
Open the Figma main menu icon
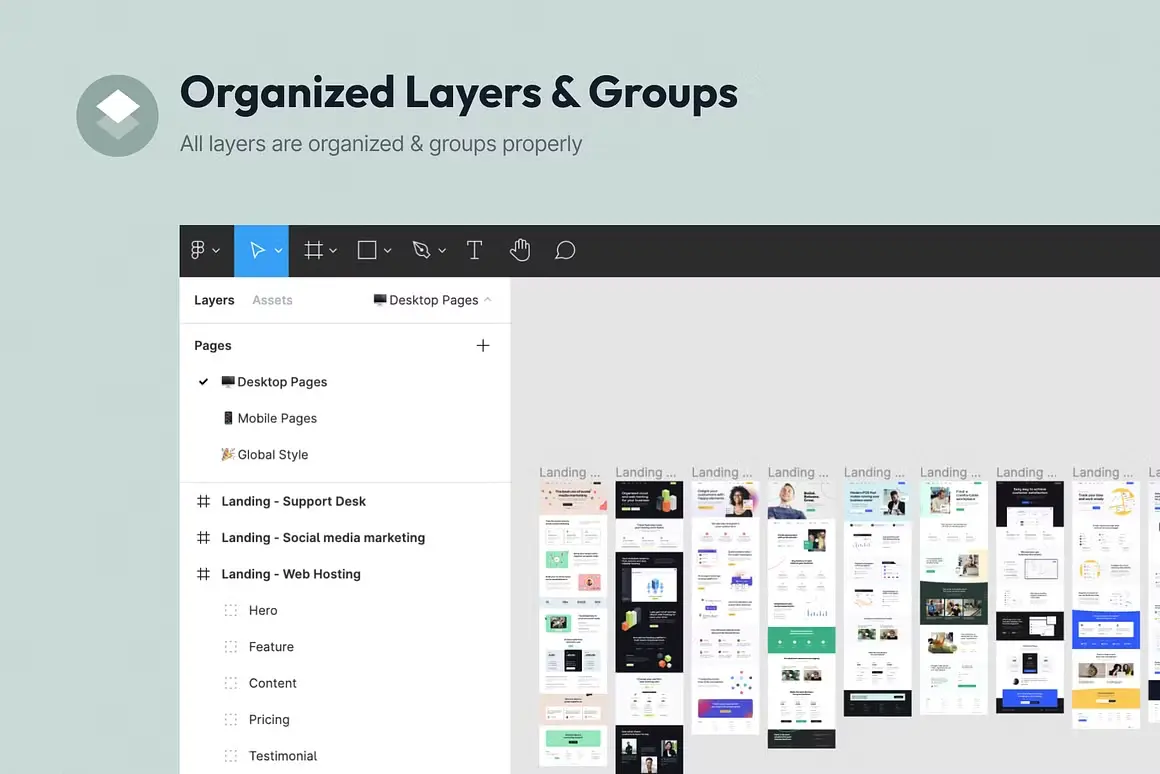pos(198,251)
